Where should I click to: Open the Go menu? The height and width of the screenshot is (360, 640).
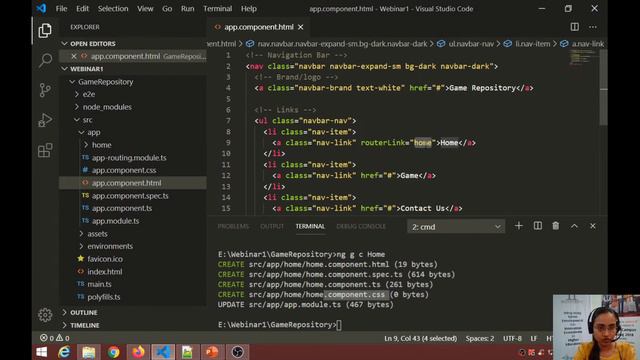[x=167, y=9]
